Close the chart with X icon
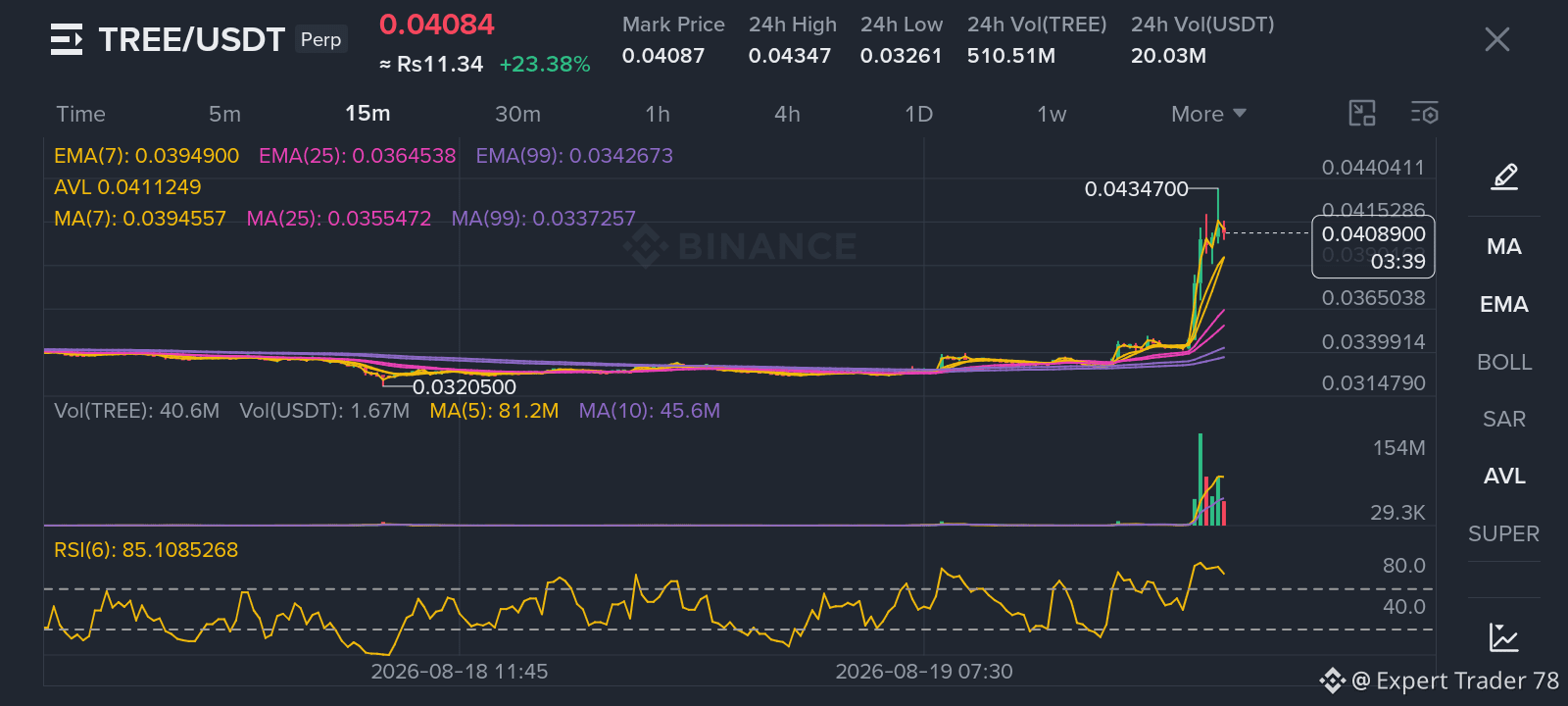1568x706 pixels. tap(1496, 39)
